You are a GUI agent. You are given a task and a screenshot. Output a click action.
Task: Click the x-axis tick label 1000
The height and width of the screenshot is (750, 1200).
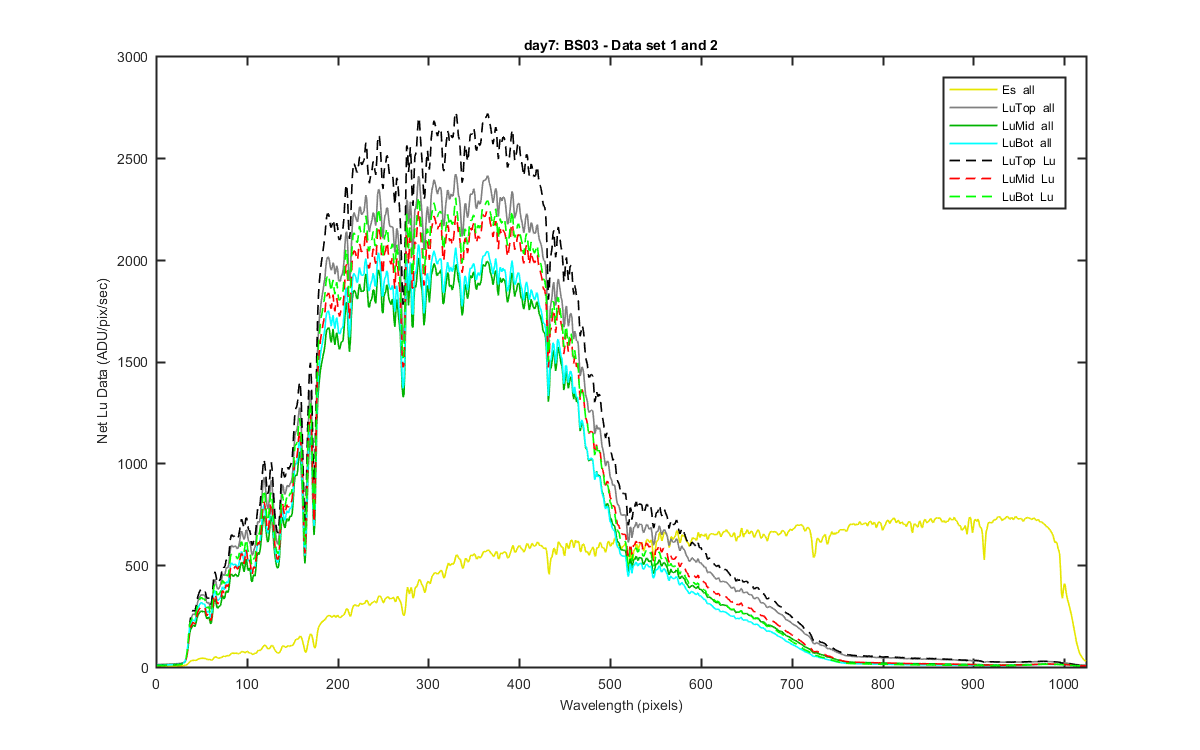tap(1065, 684)
